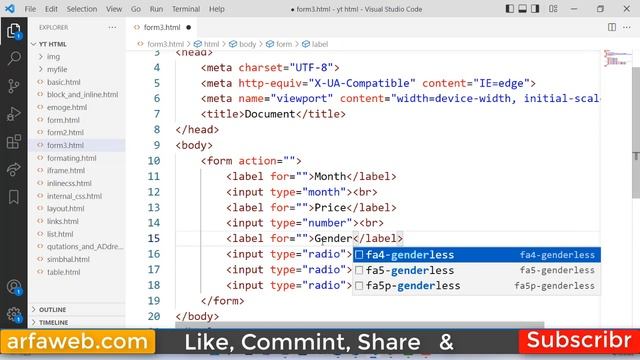
Task: Select the fa5p-genderless suggestion
Action: pyautogui.click(x=476, y=286)
